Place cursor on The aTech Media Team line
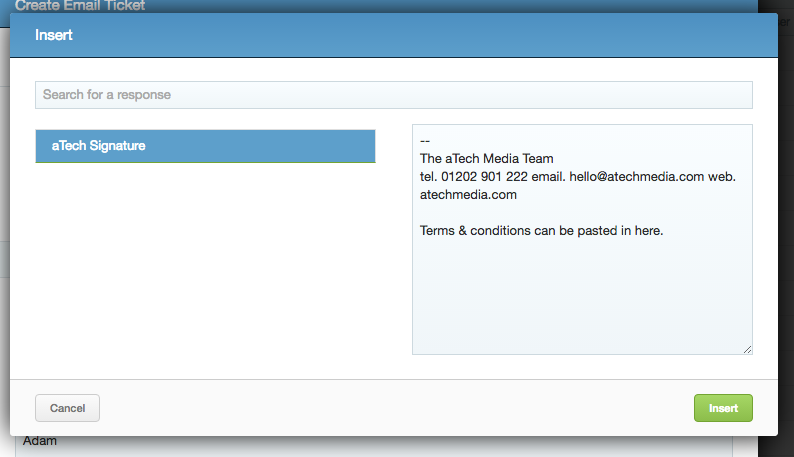794x457 pixels. click(486, 159)
